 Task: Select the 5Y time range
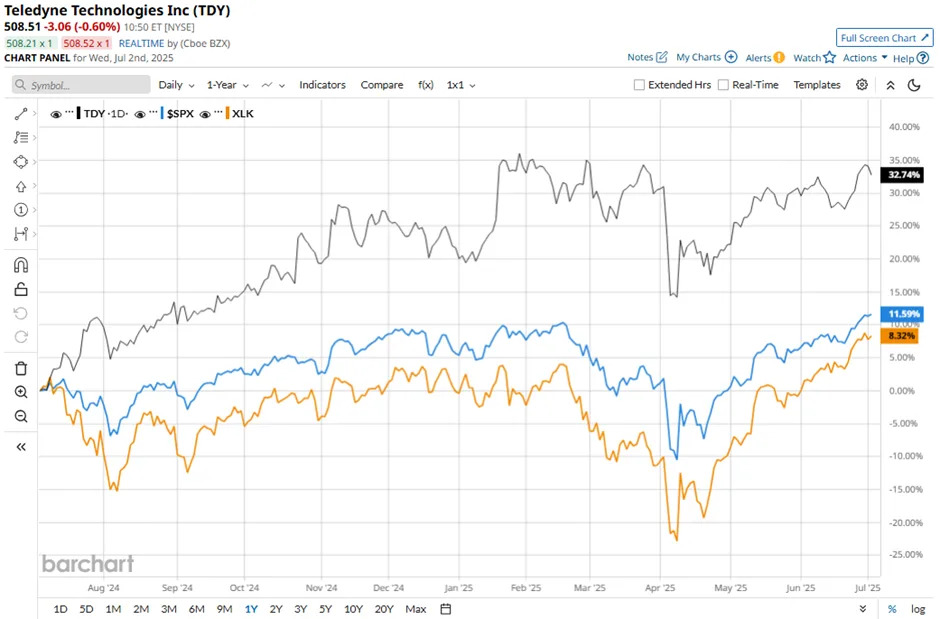(326, 609)
